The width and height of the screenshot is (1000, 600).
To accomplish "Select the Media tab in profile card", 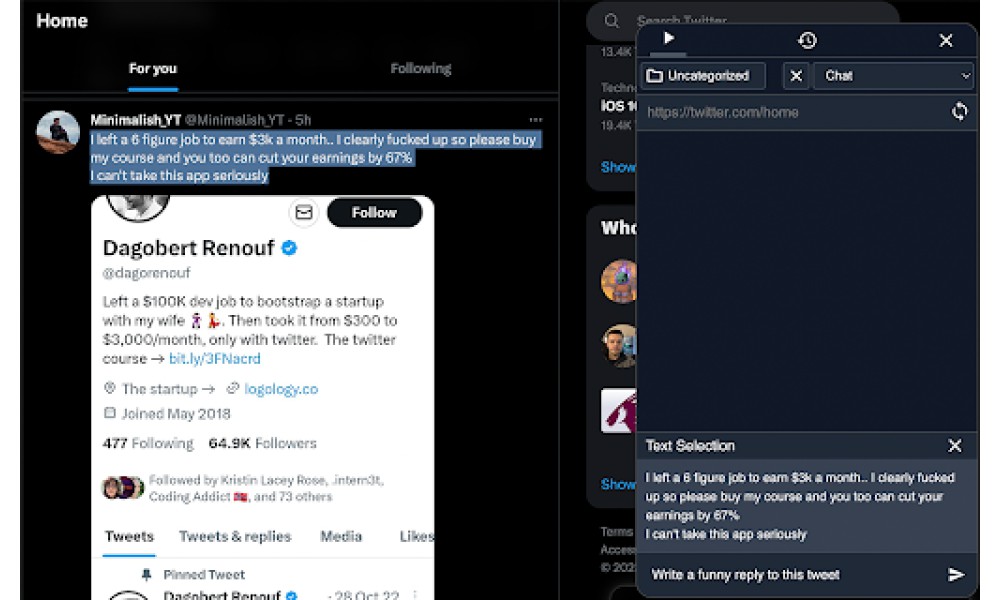I will click(x=341, y=537).
